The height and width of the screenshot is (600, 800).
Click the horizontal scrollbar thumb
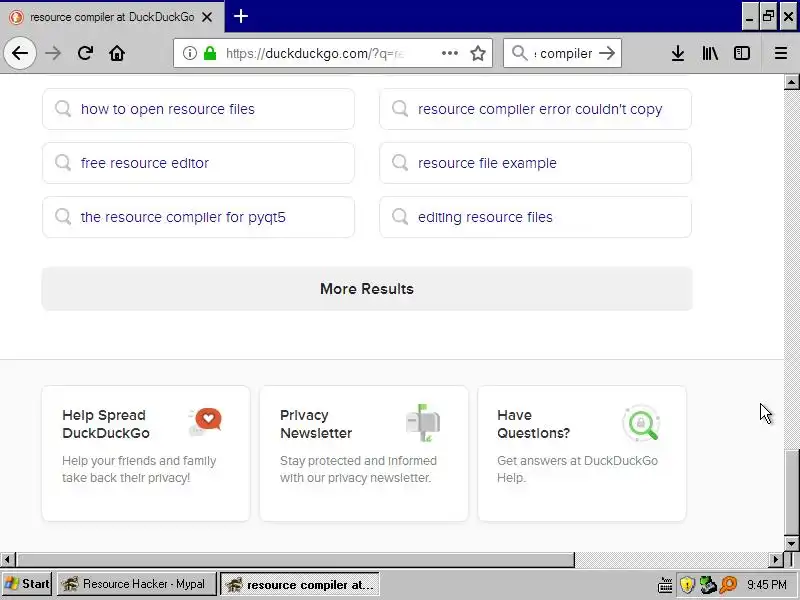point(295,560)
